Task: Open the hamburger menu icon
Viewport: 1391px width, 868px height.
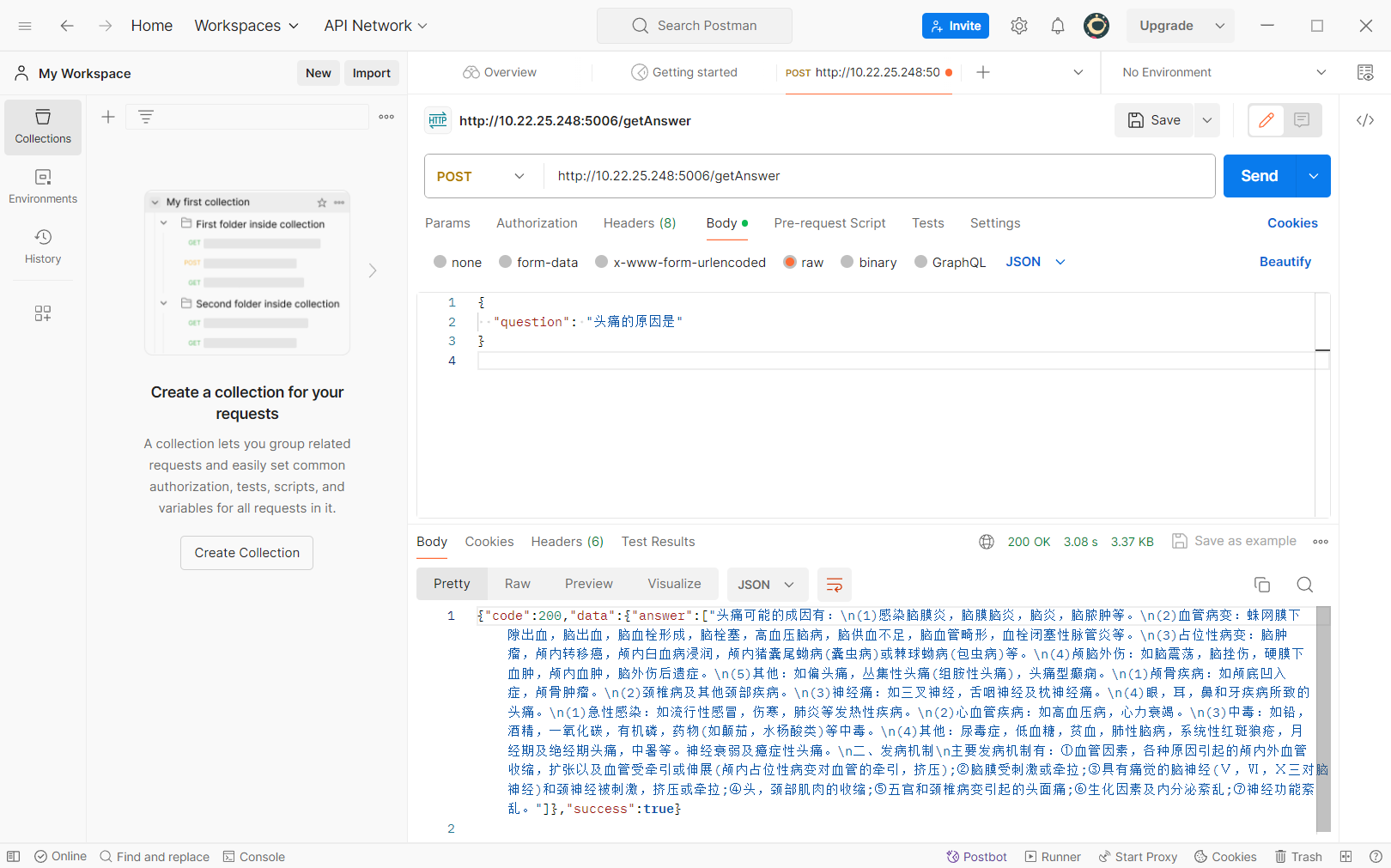Action: (25, 26)
